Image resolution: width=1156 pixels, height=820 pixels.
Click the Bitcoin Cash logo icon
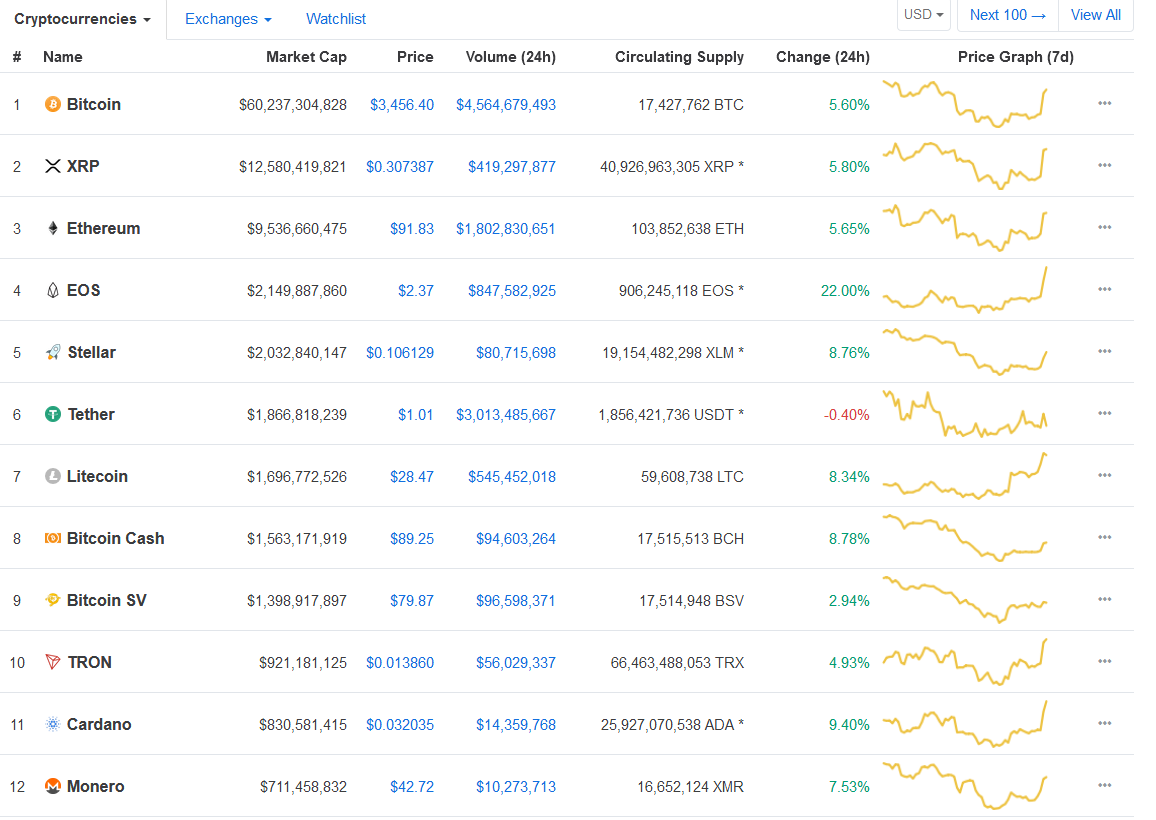coord(52,538)
